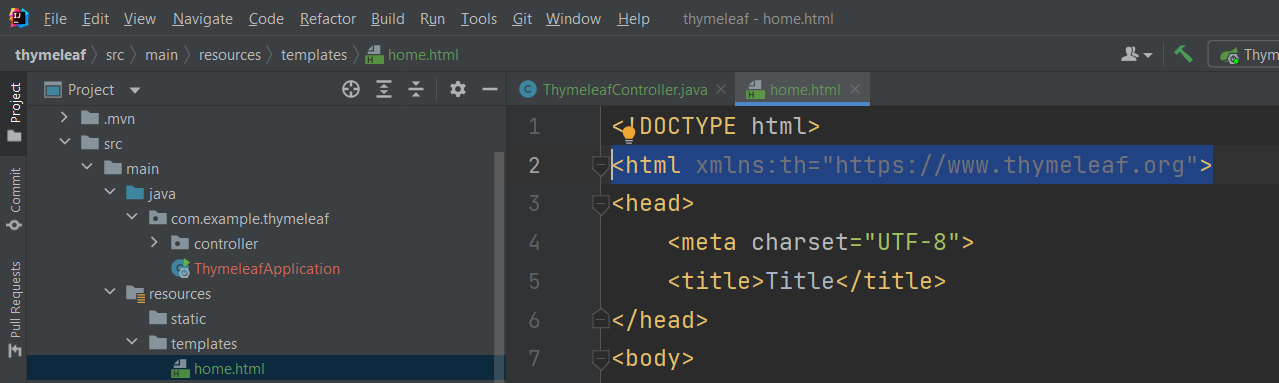Image resolution: width=1279 pixels, height=383 pixels.
Task: Click main breadcrumb in navigation bar
Action: point(161,55)
